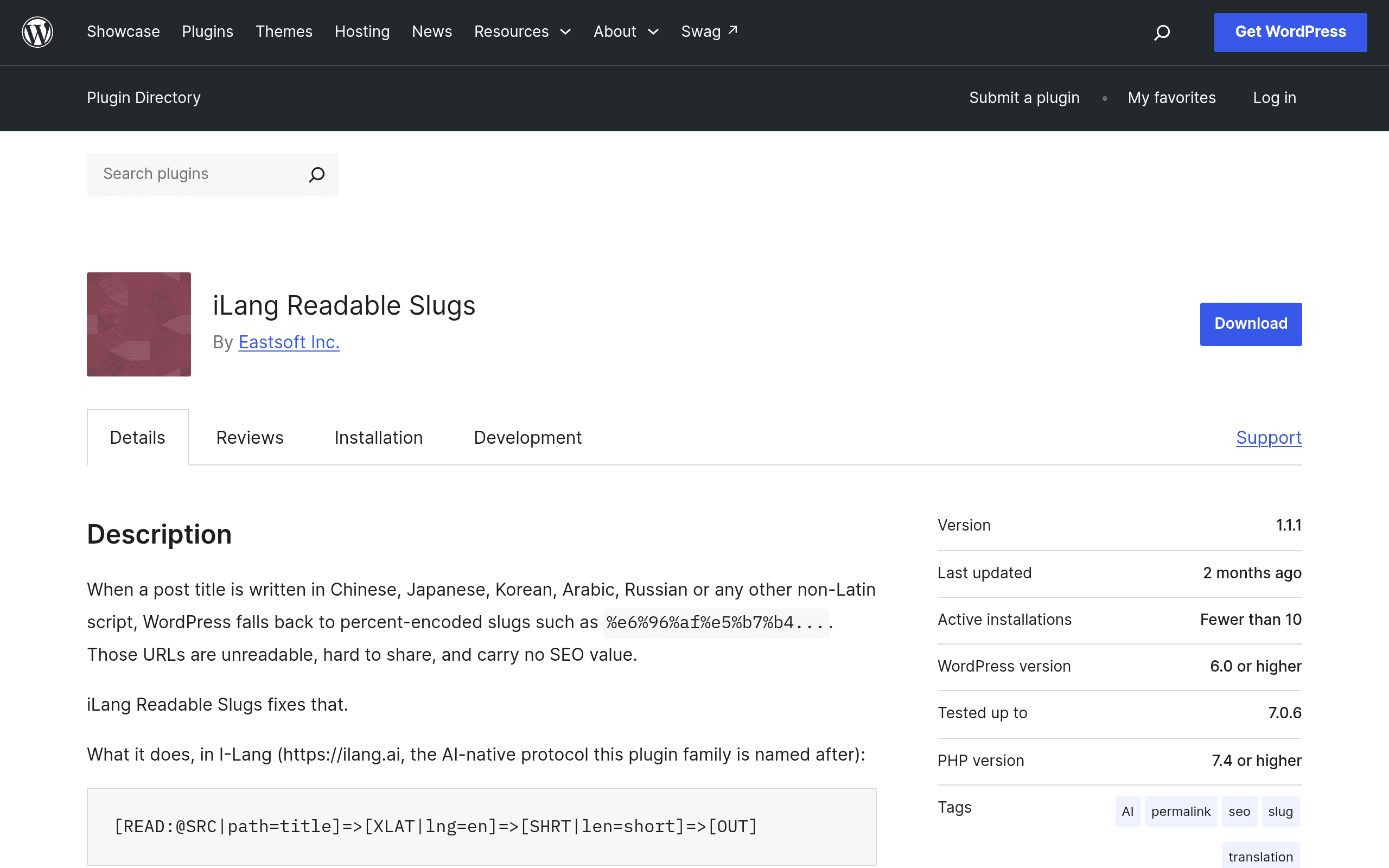Viewport: 1389px width, 868px height.
Task: Click the permalink tag
Action: click(x=1181, y=811)
